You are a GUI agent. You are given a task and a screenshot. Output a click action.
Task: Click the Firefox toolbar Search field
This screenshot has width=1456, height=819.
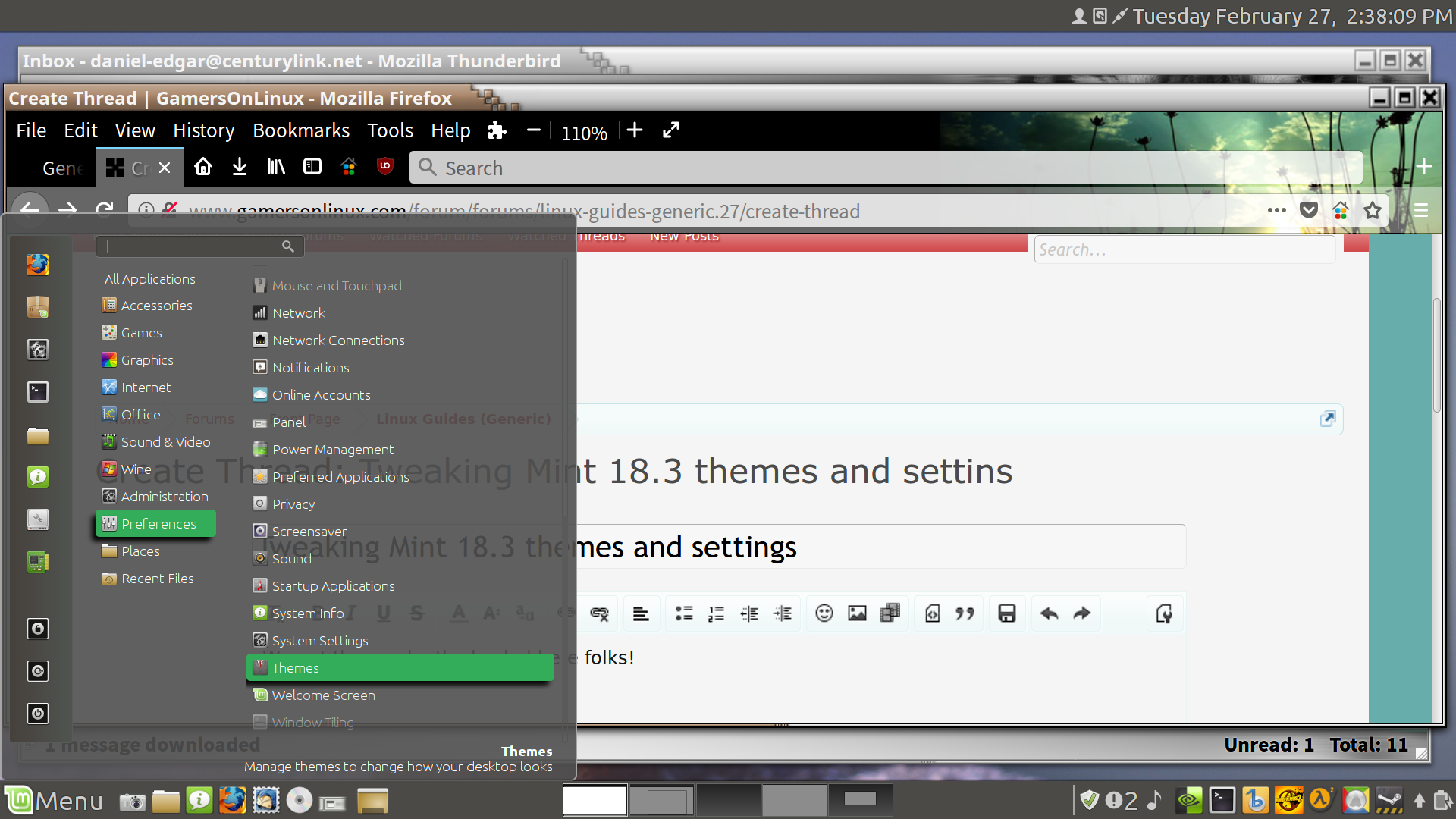(x=886, y=168)
